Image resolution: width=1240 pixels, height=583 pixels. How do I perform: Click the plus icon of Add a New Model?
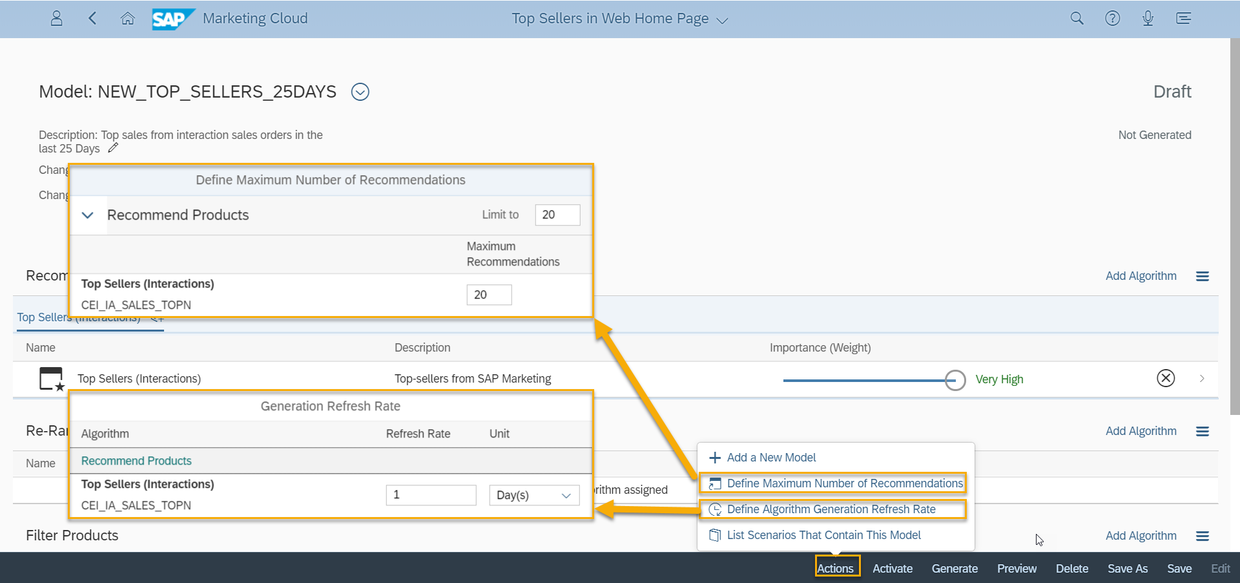(x=714, y=457)
